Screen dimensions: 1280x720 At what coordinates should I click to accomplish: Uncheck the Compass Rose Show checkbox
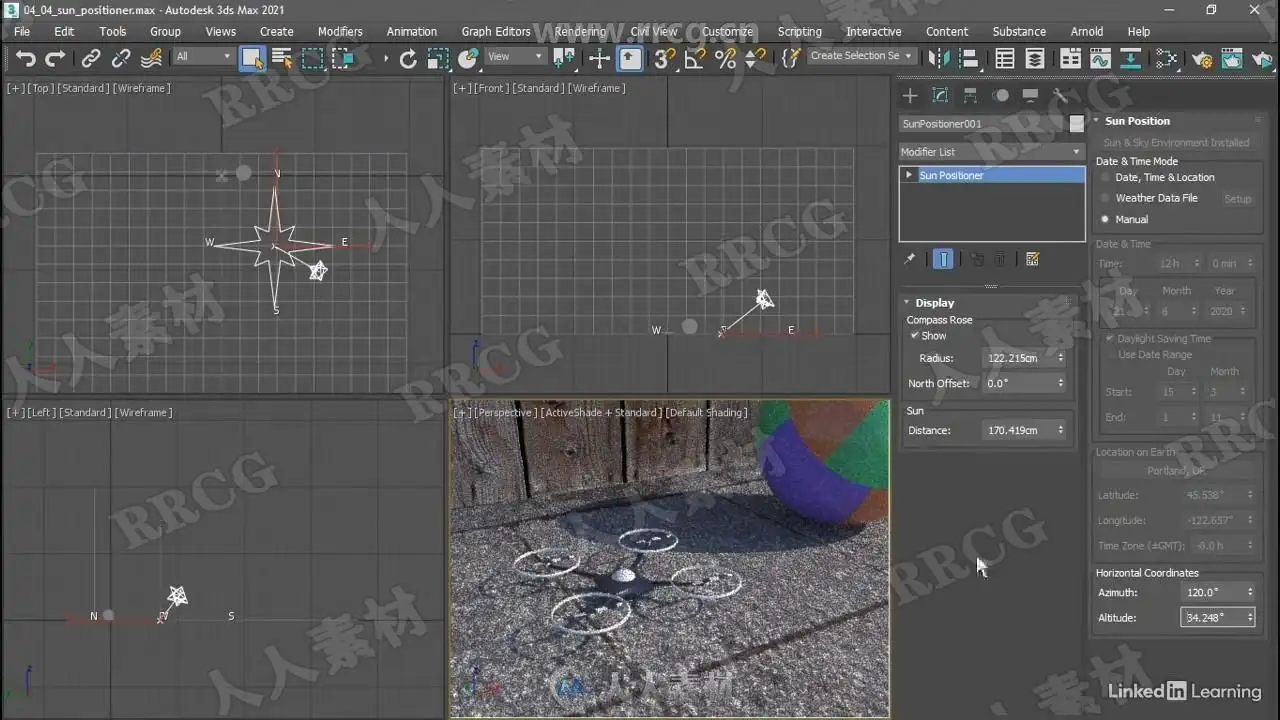[x=915, y=336]
